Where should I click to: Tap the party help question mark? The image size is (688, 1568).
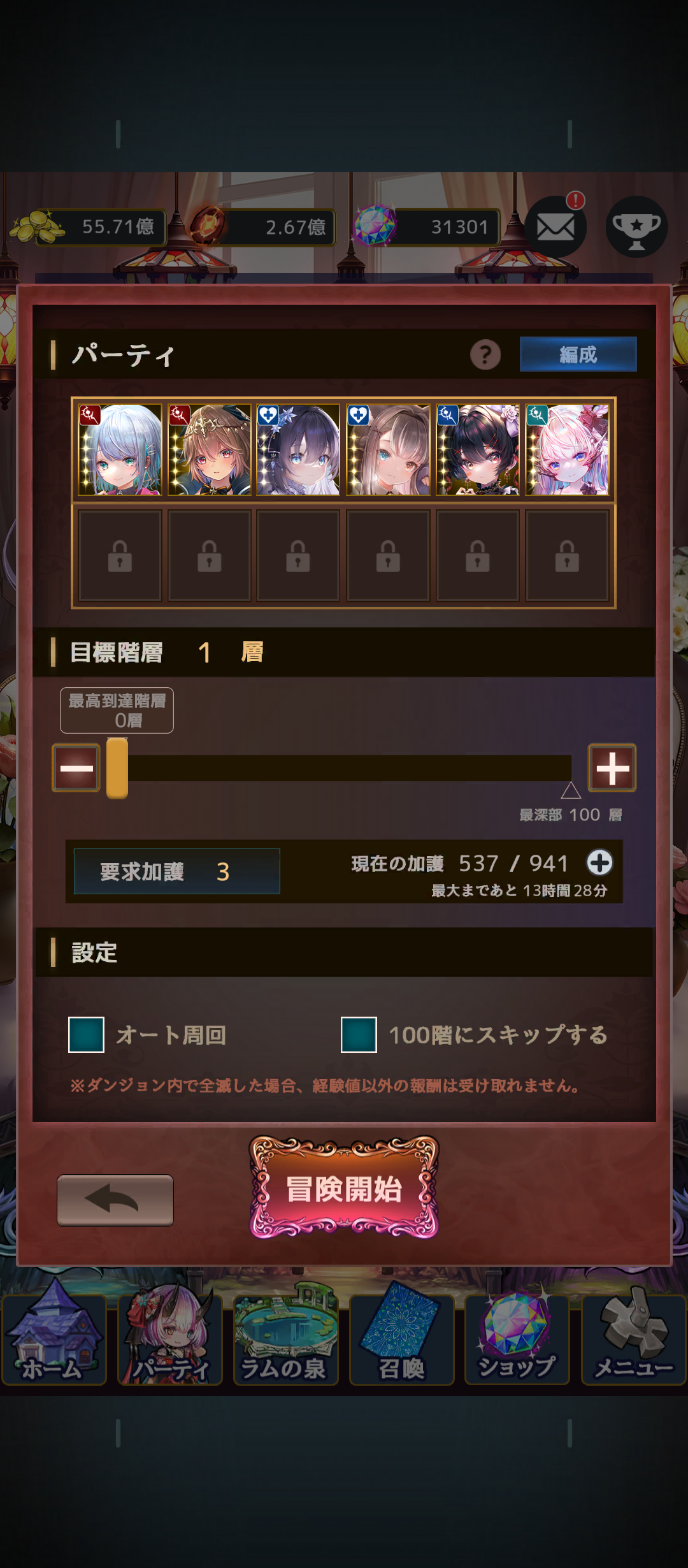coord(485,354)
